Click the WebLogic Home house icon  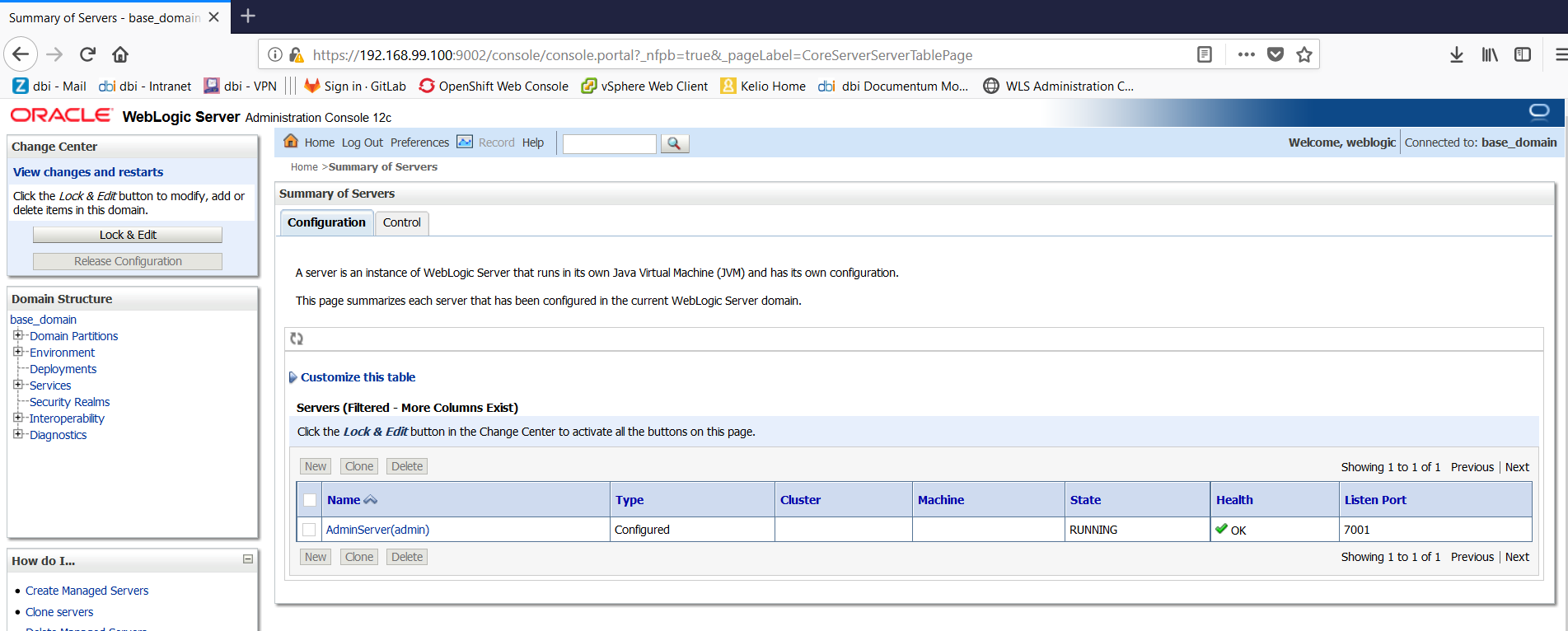tap(291, 141)
